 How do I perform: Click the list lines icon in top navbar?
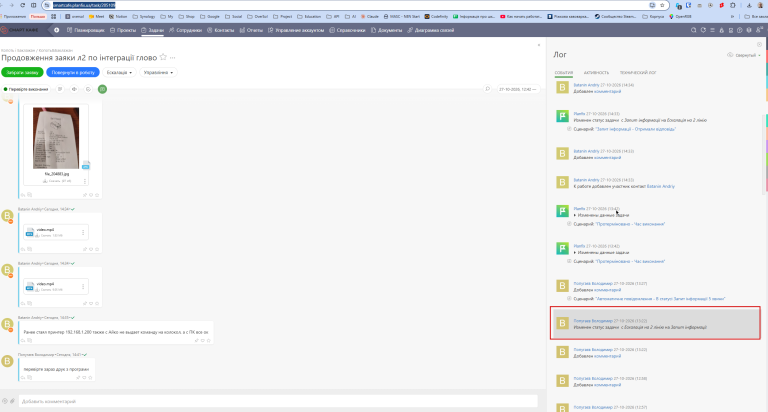[713, 30]
